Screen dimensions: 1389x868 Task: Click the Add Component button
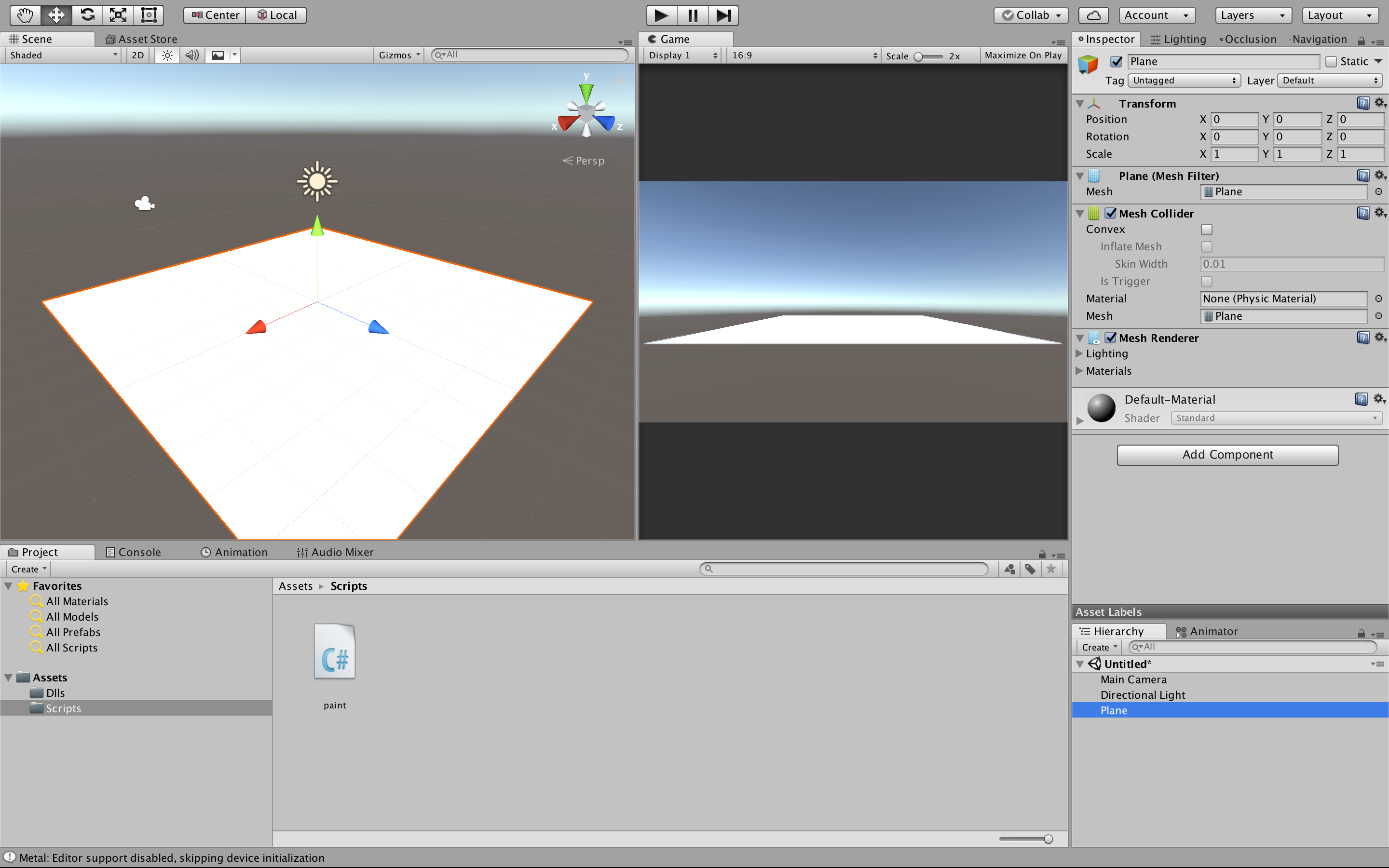pyautogui.click(x=1227, y=455)
